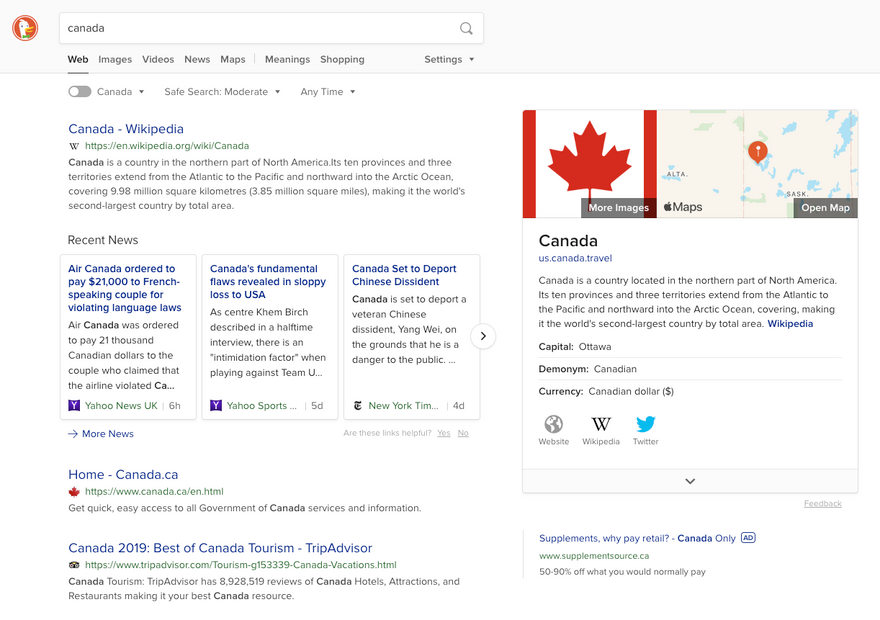Click the magnifying glass search icon
Viewport: 880px width, 620px height.
pyautogui.click(x=466, y=28)
